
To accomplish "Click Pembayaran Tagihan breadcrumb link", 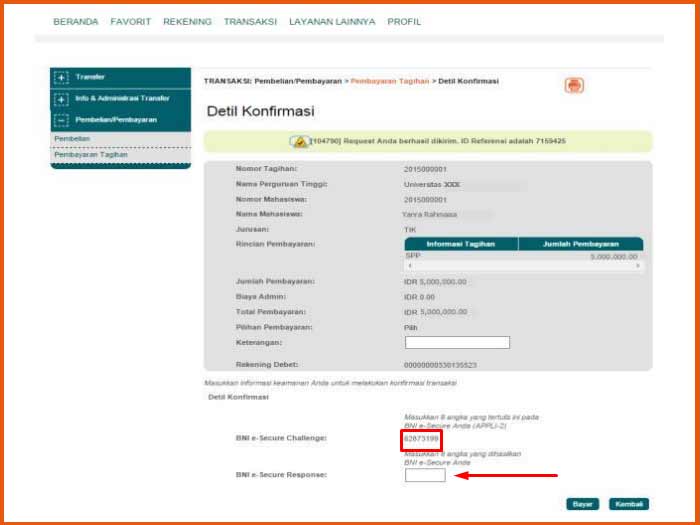I will pos(390,81).
